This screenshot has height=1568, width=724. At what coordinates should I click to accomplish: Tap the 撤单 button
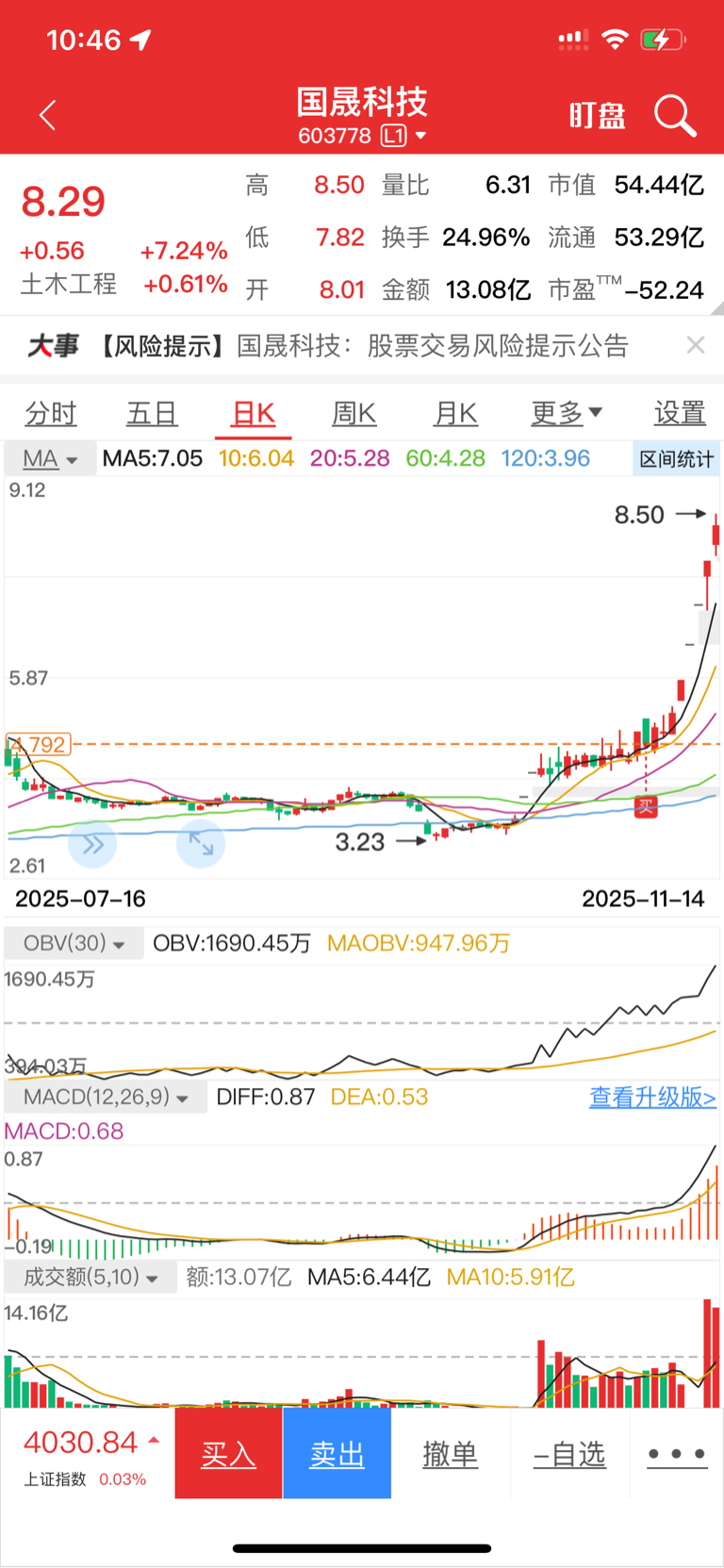pos(450,1454)
